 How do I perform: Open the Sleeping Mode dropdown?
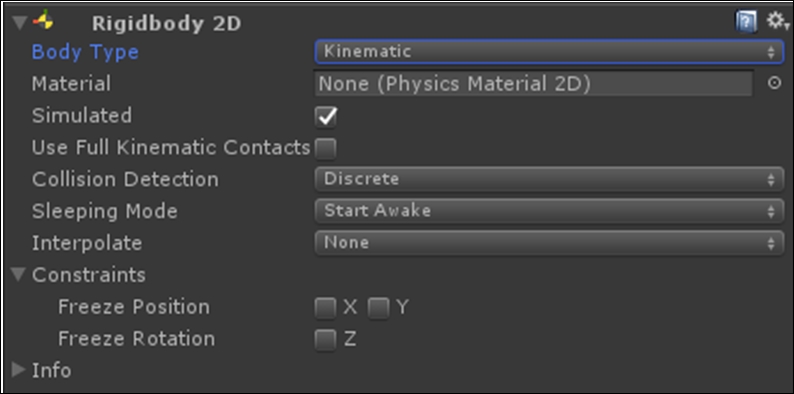[549, 211]
